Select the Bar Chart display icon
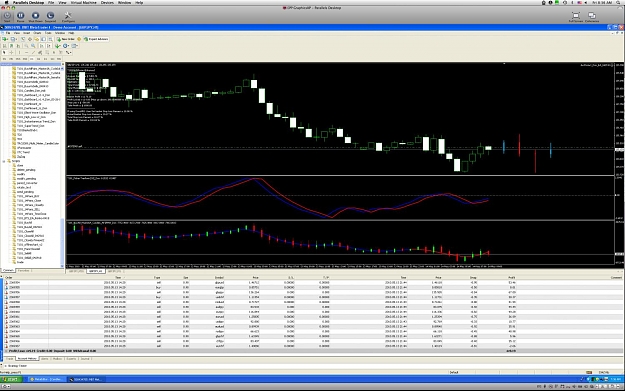 click(5, 46)
